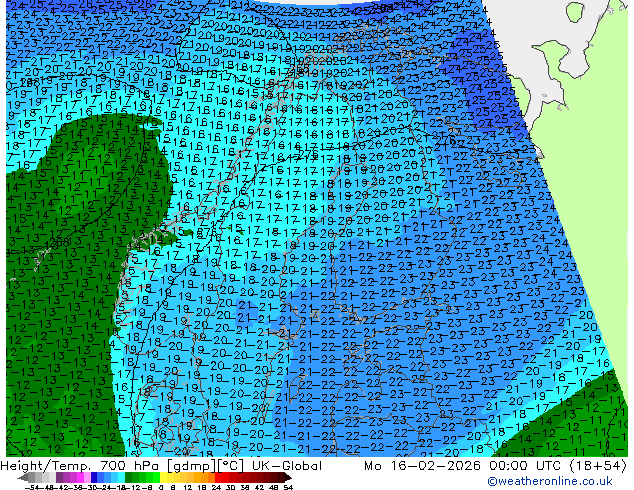Click the '54' value on the legend scale
Viewport: 634px width, 490px height.
(288, 487)
